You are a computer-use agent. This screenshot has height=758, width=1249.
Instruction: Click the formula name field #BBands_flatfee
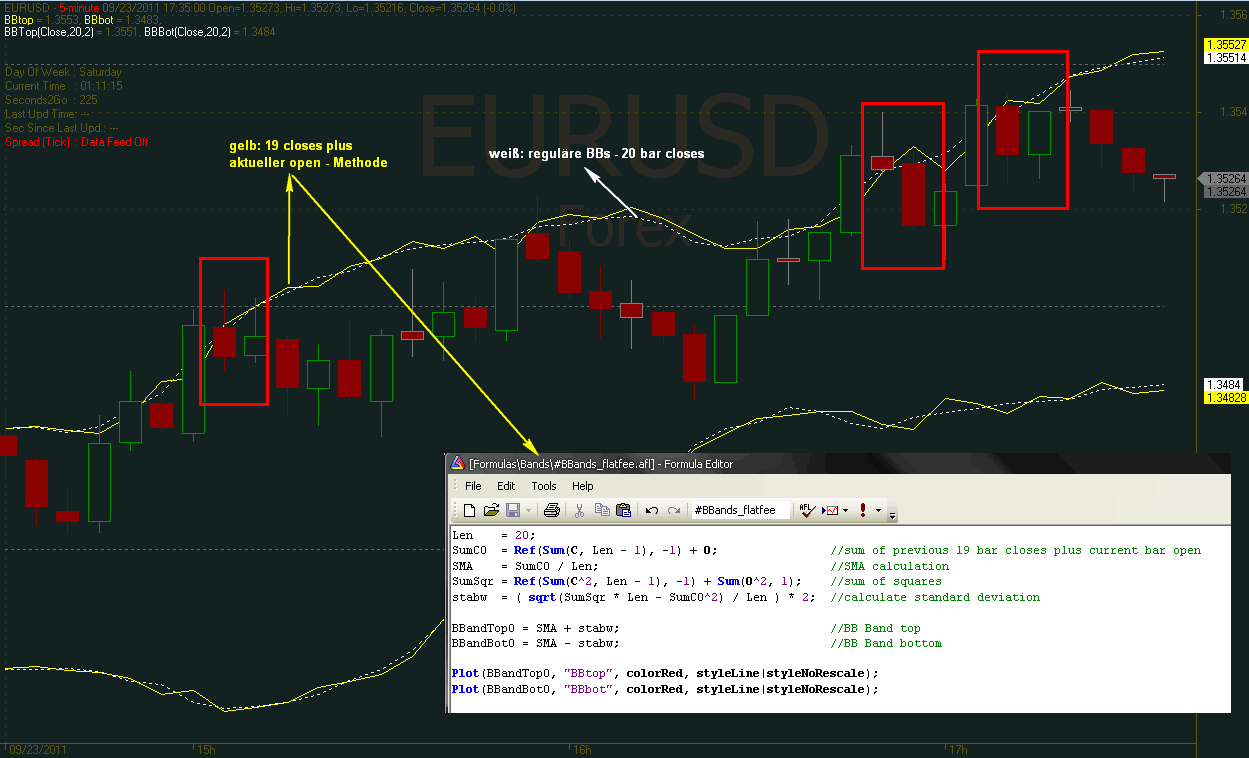(739, 510)
